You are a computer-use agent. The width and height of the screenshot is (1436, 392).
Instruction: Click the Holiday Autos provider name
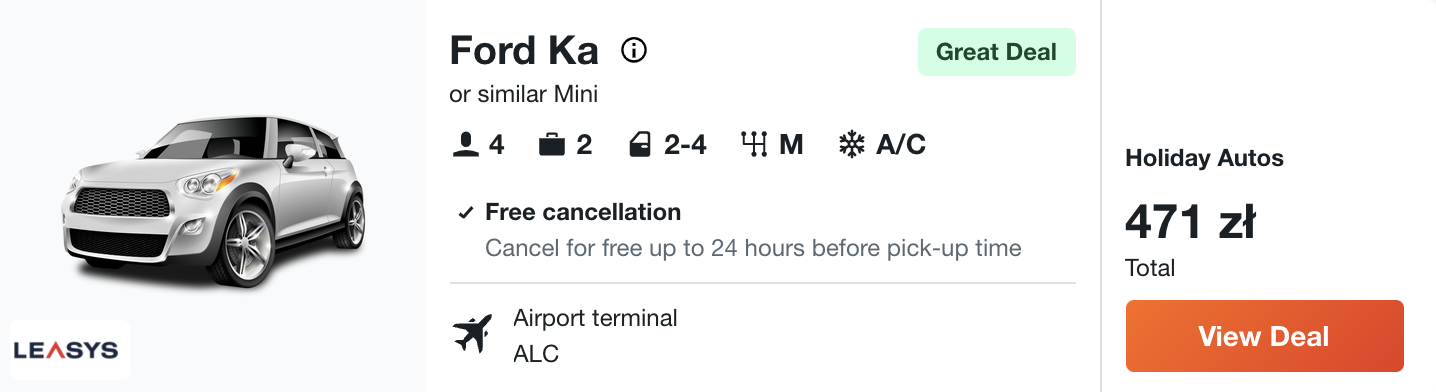[1204, 158]
